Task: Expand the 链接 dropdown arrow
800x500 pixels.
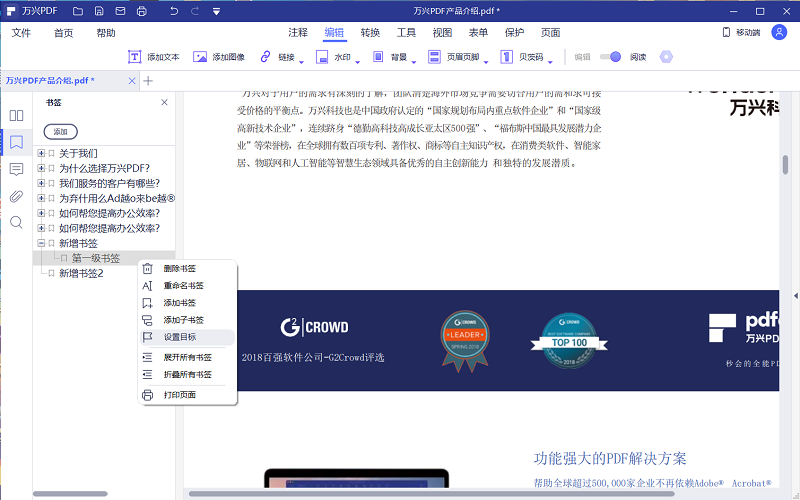Action: (301, 62)
